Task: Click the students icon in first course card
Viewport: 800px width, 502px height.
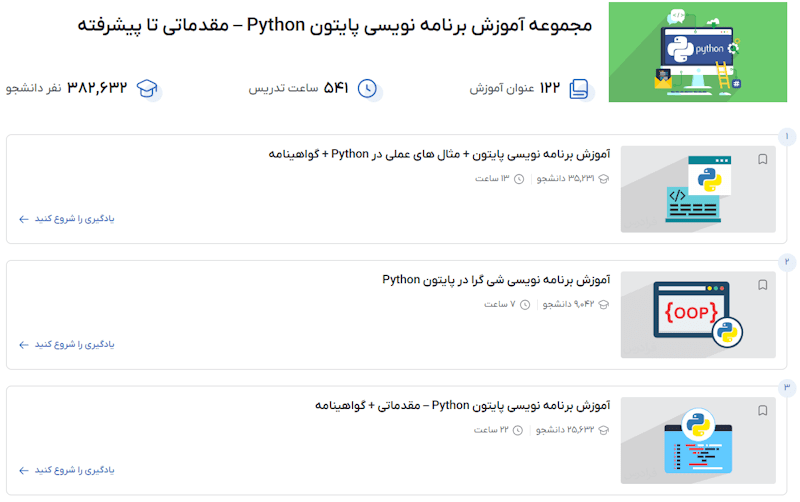Action: pos(604,179)
